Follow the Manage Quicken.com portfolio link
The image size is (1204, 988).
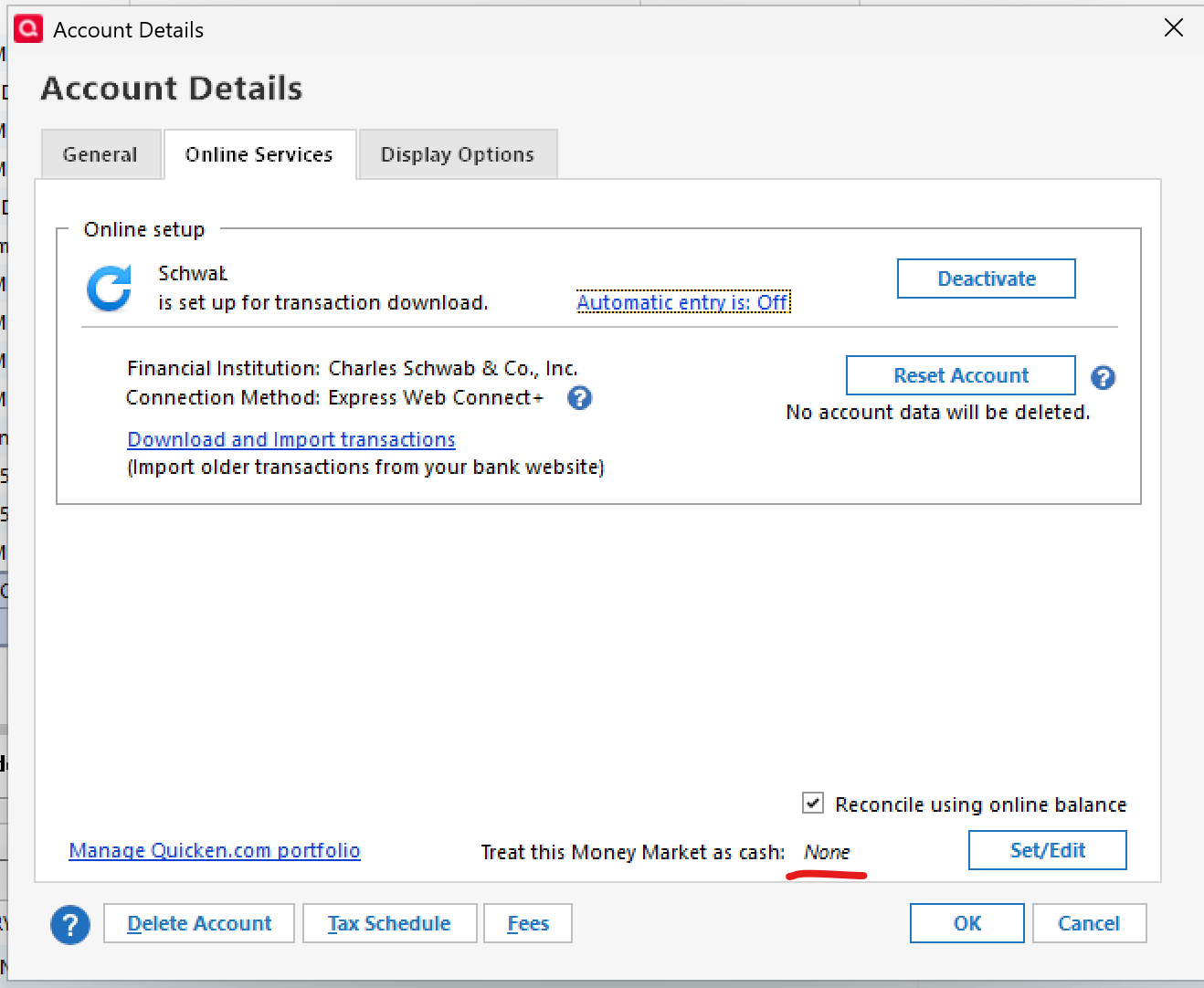(x=215, y=850)
